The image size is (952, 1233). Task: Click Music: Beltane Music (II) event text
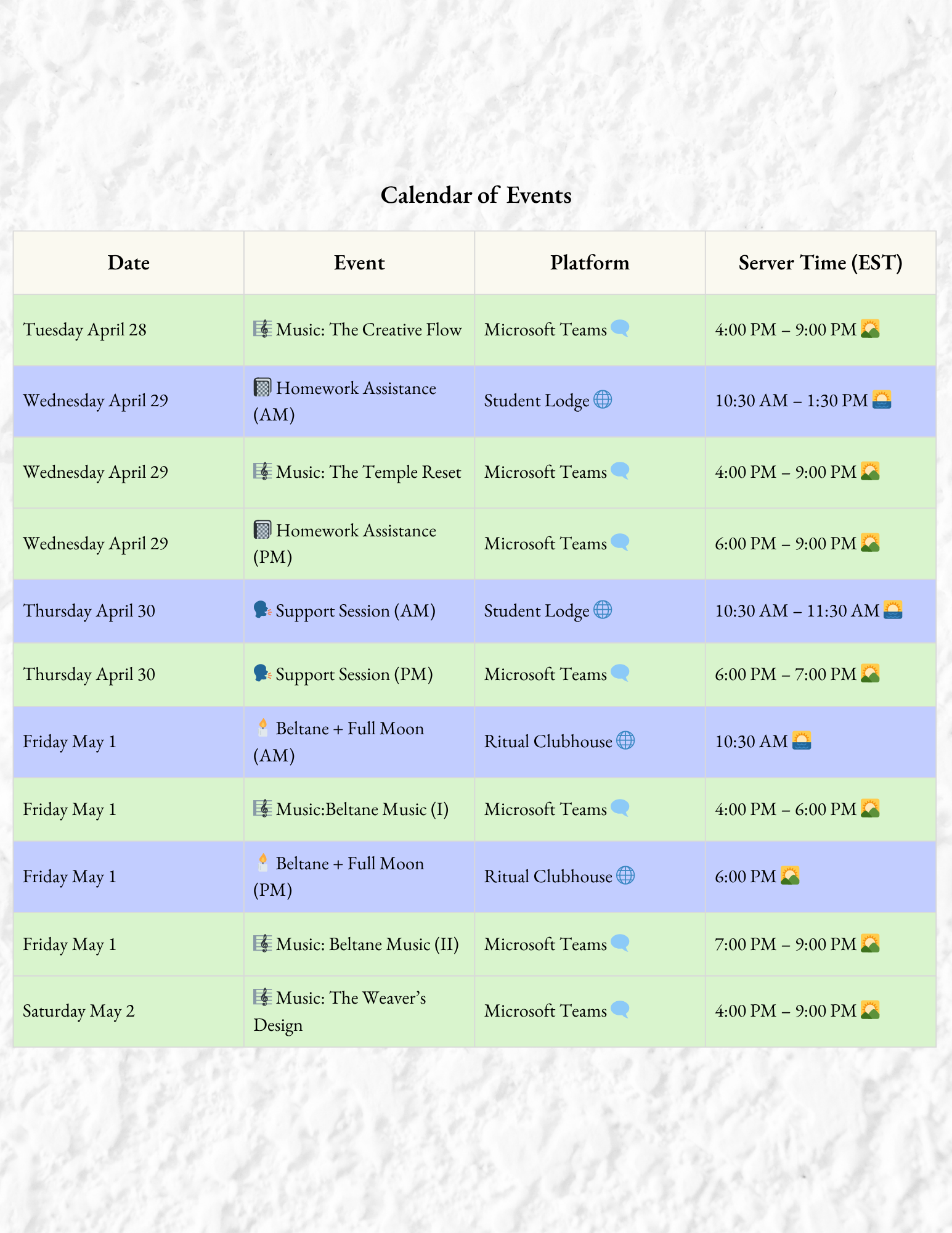click(x=367, y=944)
